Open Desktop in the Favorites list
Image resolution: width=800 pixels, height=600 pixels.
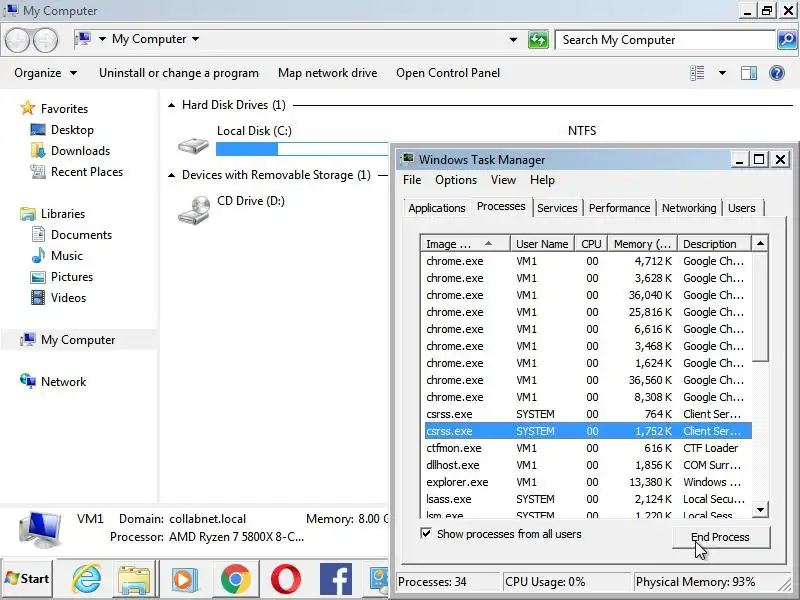pyautogui.click(x=72, y=130)
